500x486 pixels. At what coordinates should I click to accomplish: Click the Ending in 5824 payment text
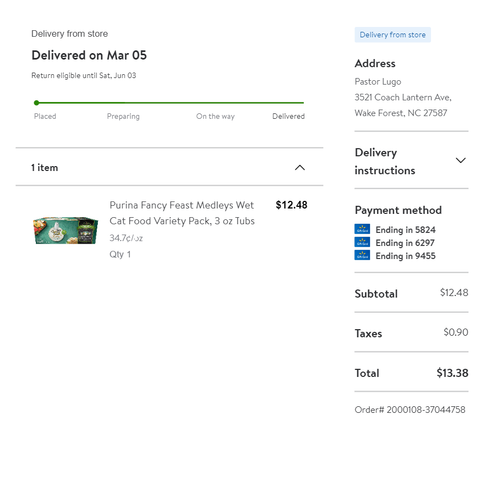click(x=405, y=230)
